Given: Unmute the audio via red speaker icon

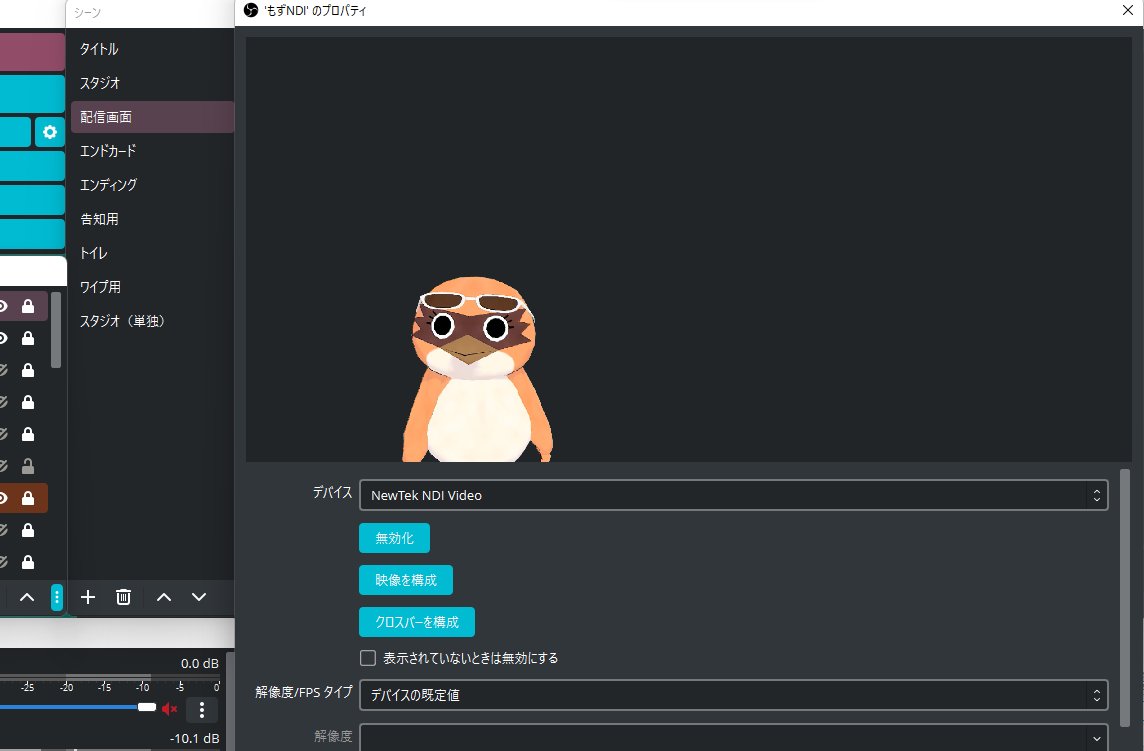Looking at the screenshot, I should [169, 709].
